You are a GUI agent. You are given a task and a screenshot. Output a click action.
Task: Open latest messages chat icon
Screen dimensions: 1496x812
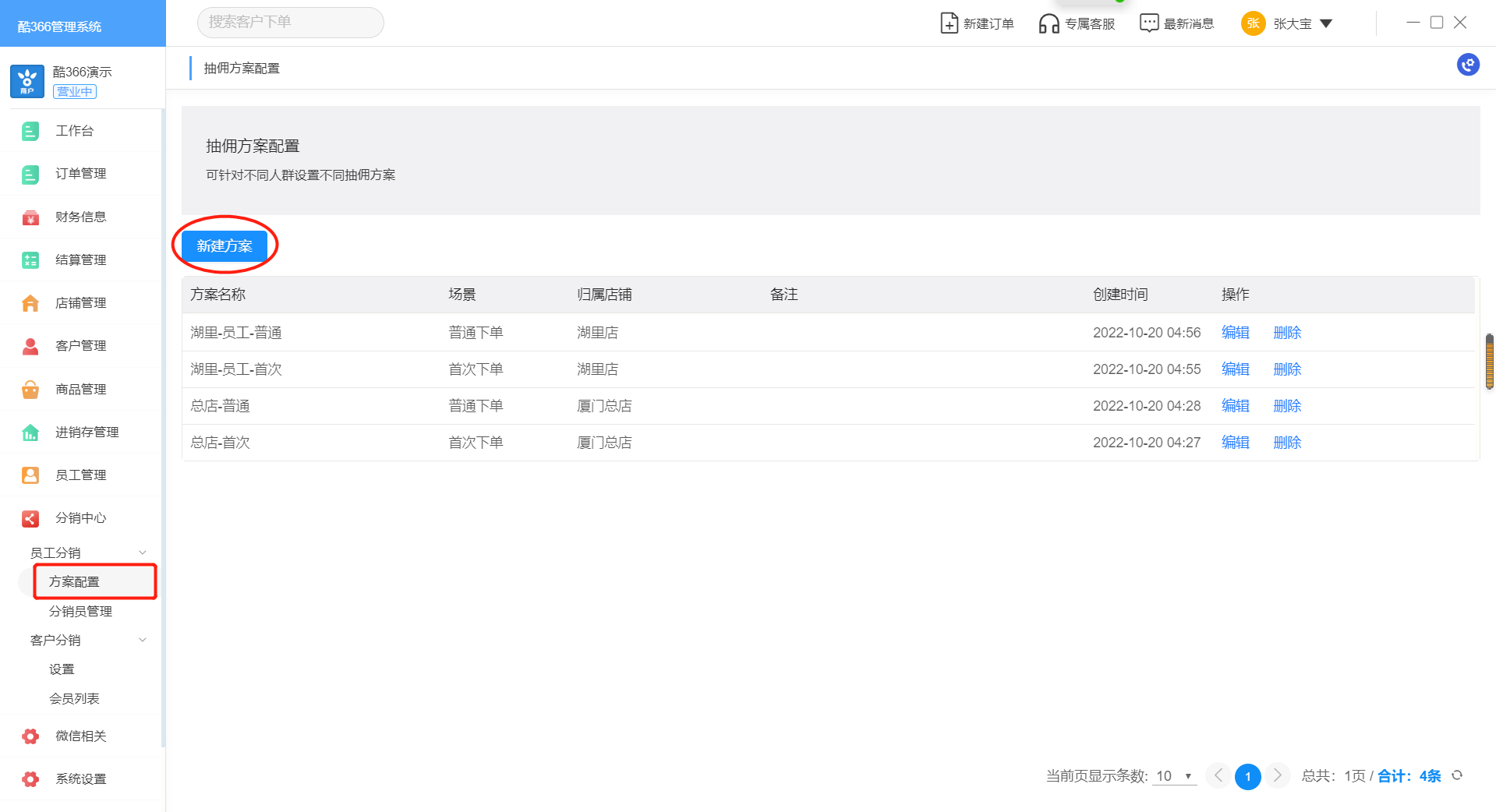1148,23
